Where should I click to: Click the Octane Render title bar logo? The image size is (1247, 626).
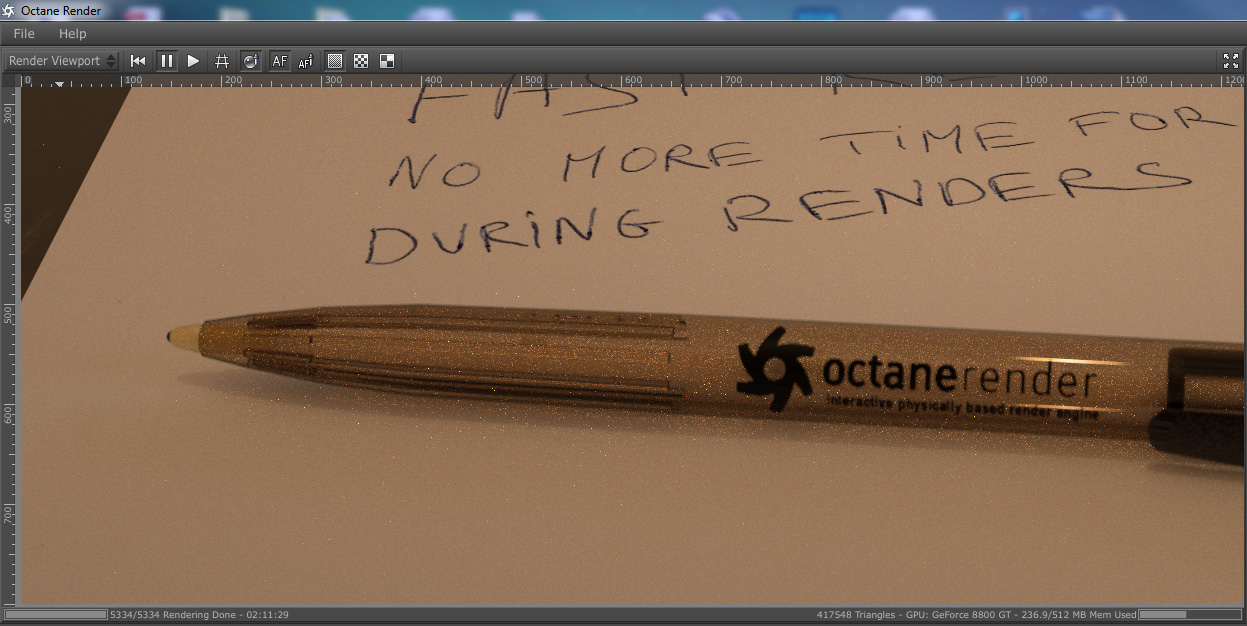click(9, 11)
